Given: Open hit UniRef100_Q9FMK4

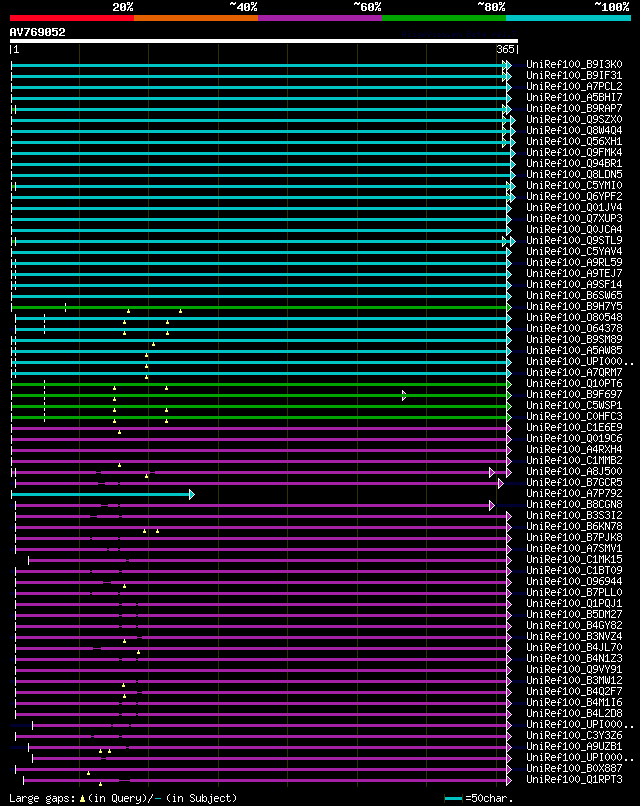Looking at the screenshot, I should (x=574, y=153).
